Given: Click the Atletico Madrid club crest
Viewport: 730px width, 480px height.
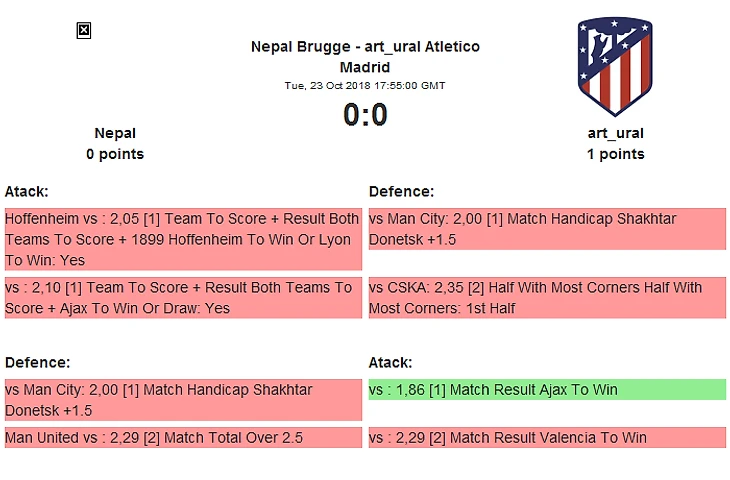Looking at the screenshot, I should [x=614, y=67].
